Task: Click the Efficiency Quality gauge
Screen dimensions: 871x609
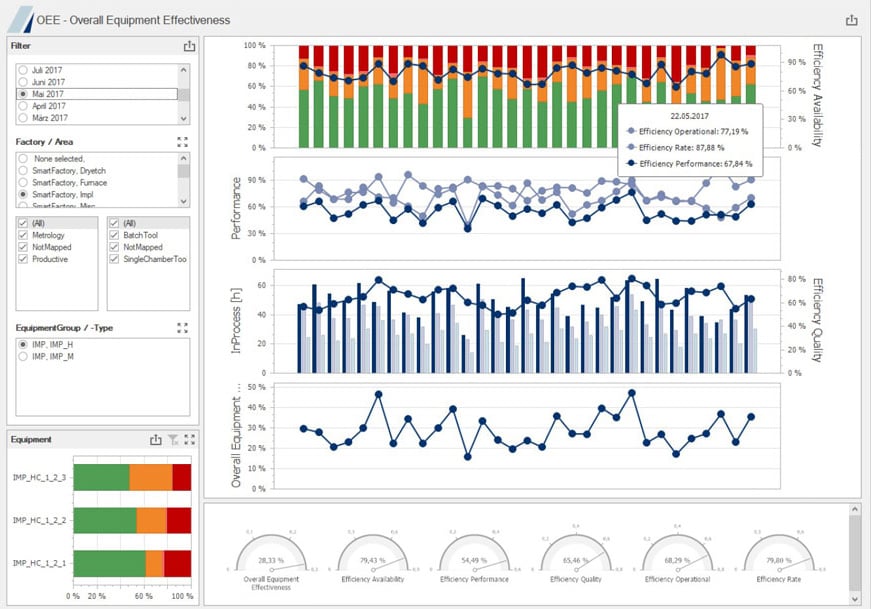Action: 575,553
